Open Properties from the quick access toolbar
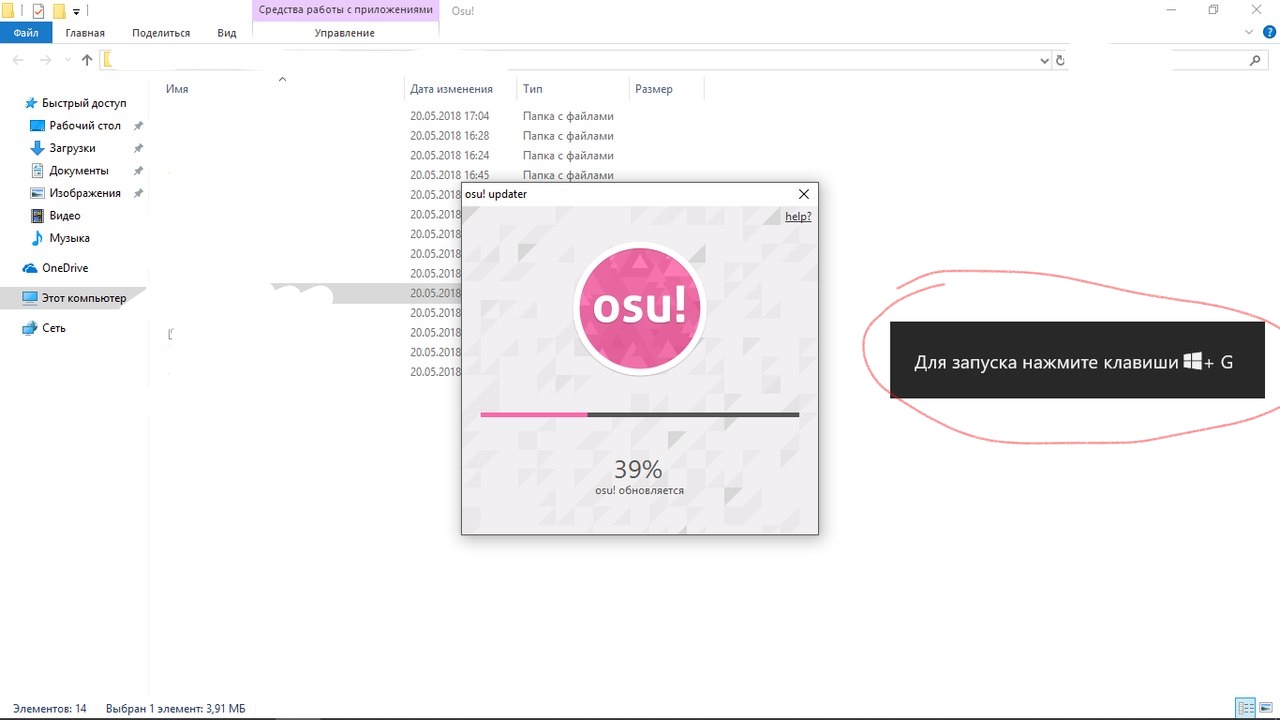 pyautogui.click(x=38, y=11)
